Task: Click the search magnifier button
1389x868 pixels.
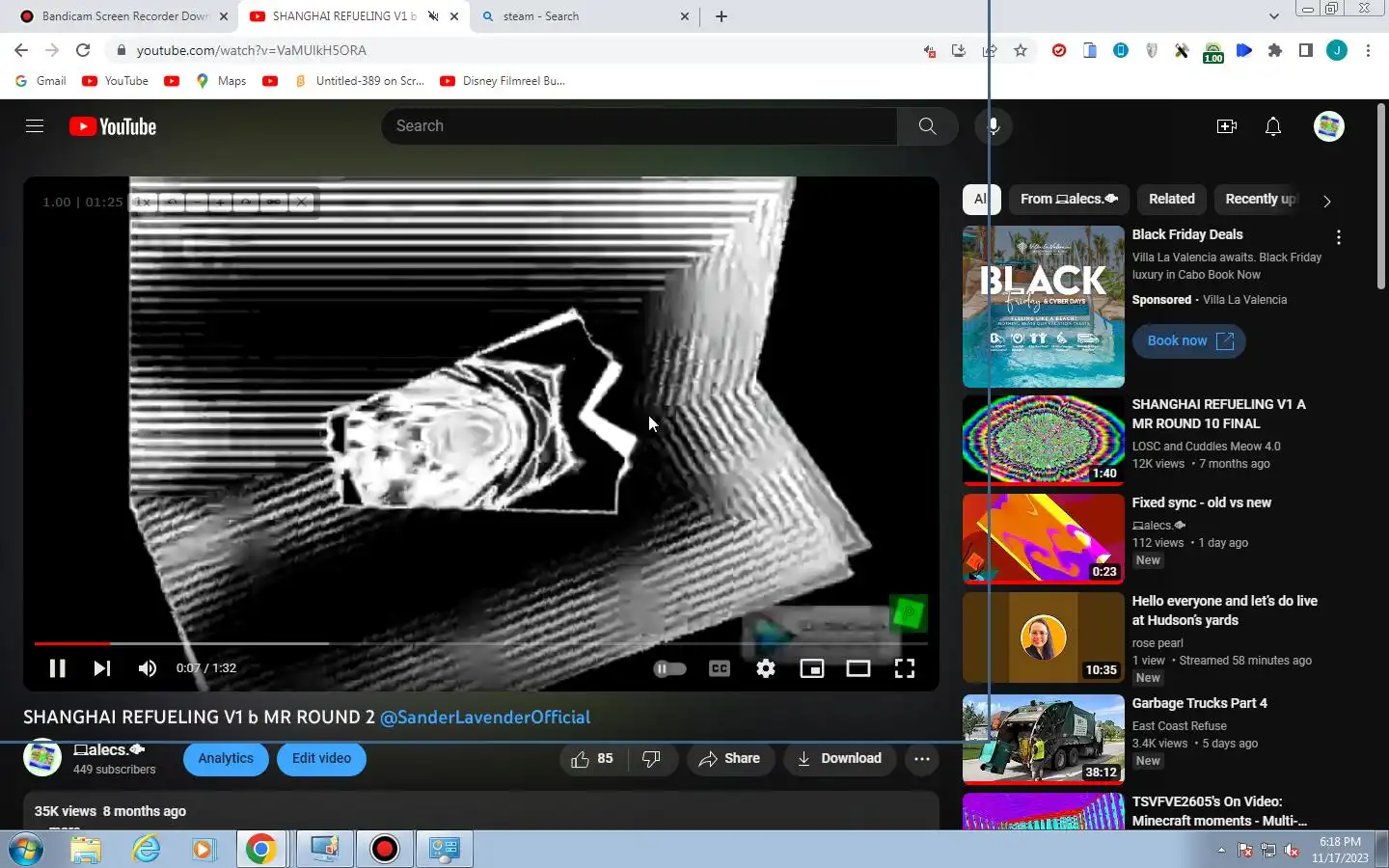Action: (x=927, y=126)
